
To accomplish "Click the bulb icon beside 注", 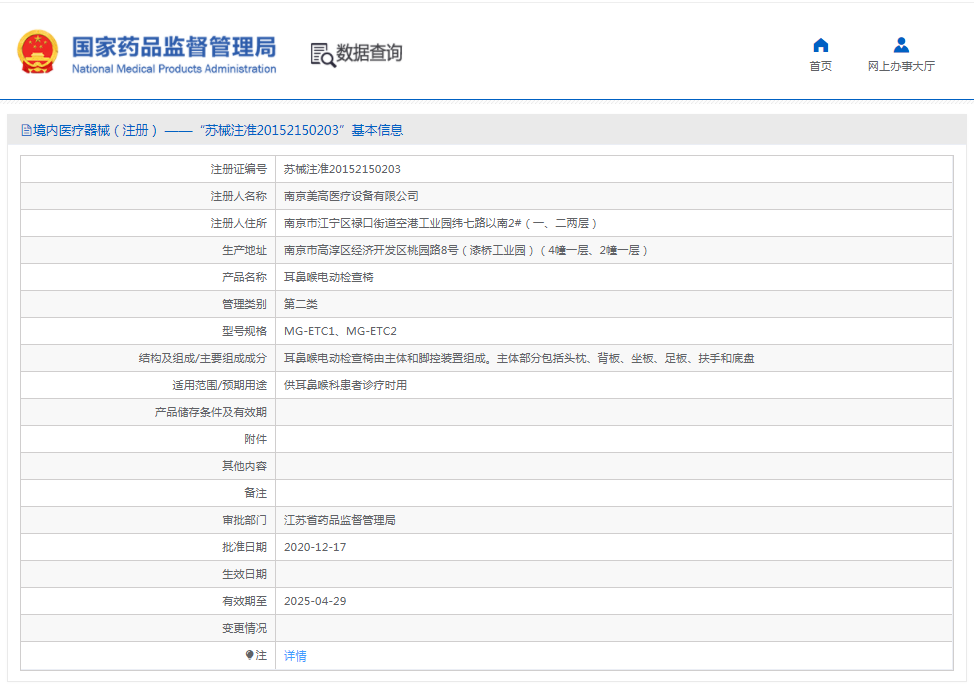I will coord(250,655).
